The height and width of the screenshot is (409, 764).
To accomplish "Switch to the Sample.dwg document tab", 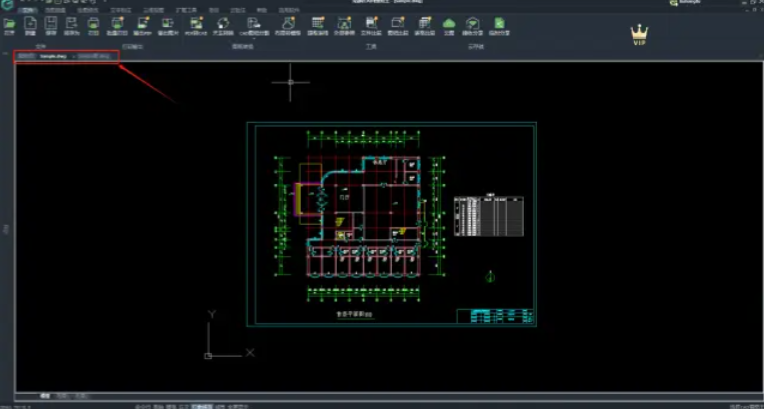I will [x=53, y=56].
